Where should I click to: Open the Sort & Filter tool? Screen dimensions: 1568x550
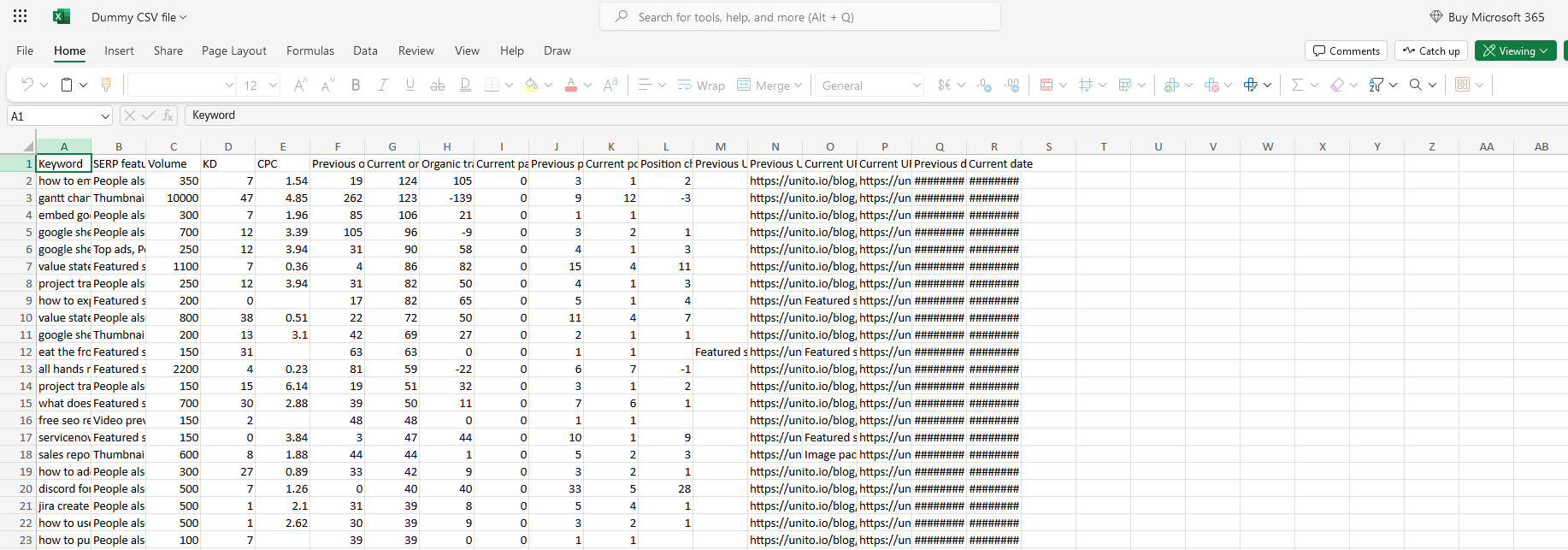click(x=1376, y=85)
